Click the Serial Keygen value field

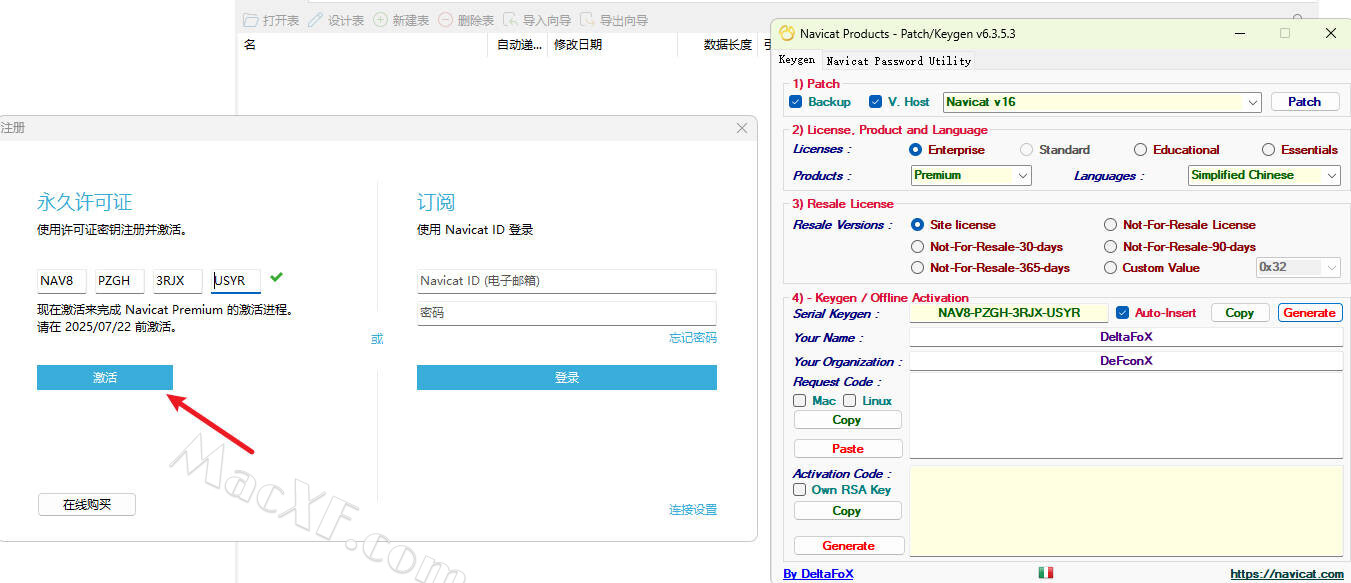[1009, 313]
